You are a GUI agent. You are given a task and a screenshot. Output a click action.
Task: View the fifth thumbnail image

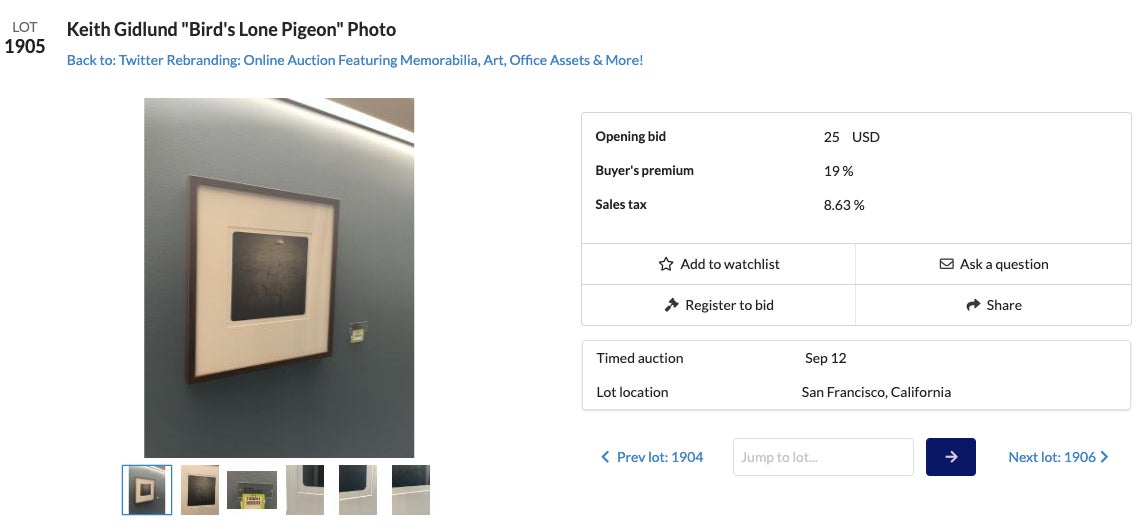(x=358, y=490)
